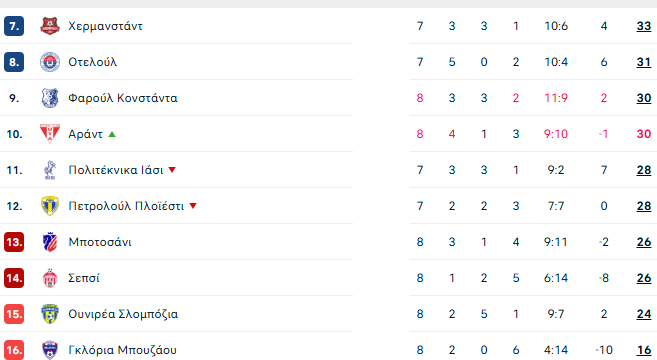Viewport: 657px width, 360px height.
Task: Open the Χερμανστάντ team name link
Action: point(105,26)
